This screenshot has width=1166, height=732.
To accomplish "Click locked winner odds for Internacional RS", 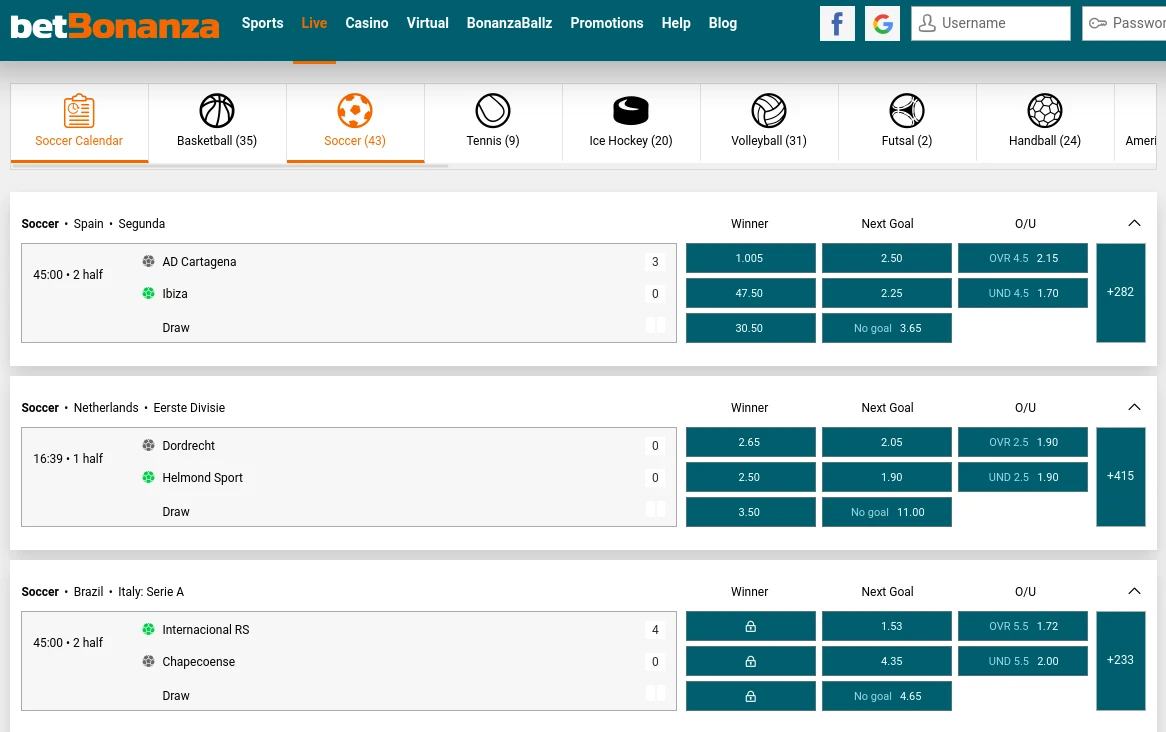I will point(750,626).
